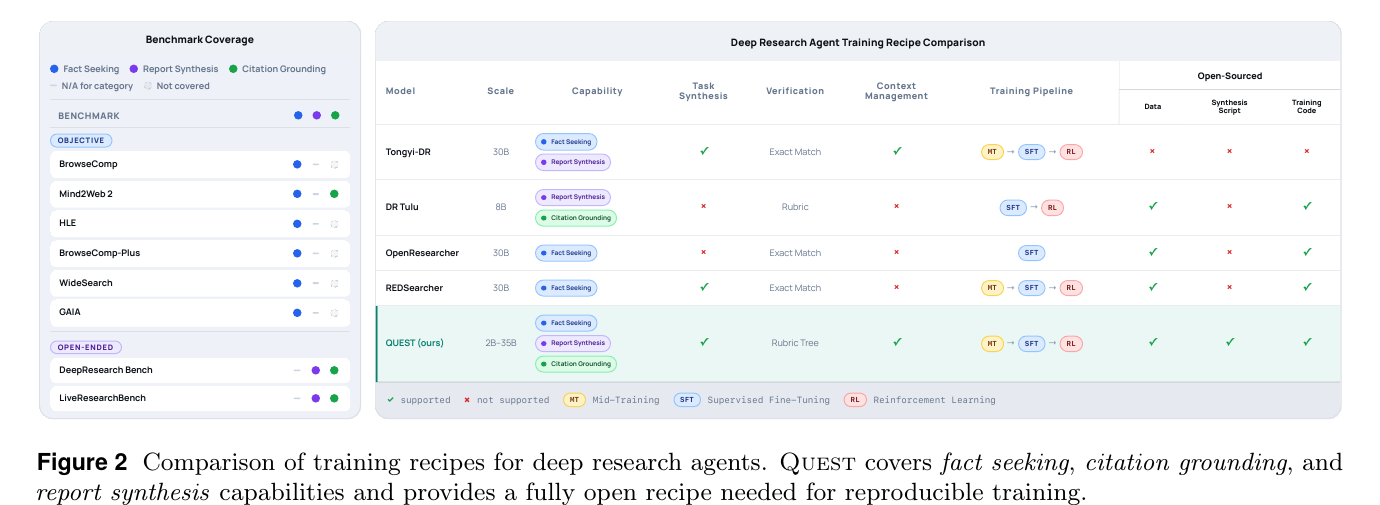
Task: Click the Not covered legend icon
Action: pos(147,86)
